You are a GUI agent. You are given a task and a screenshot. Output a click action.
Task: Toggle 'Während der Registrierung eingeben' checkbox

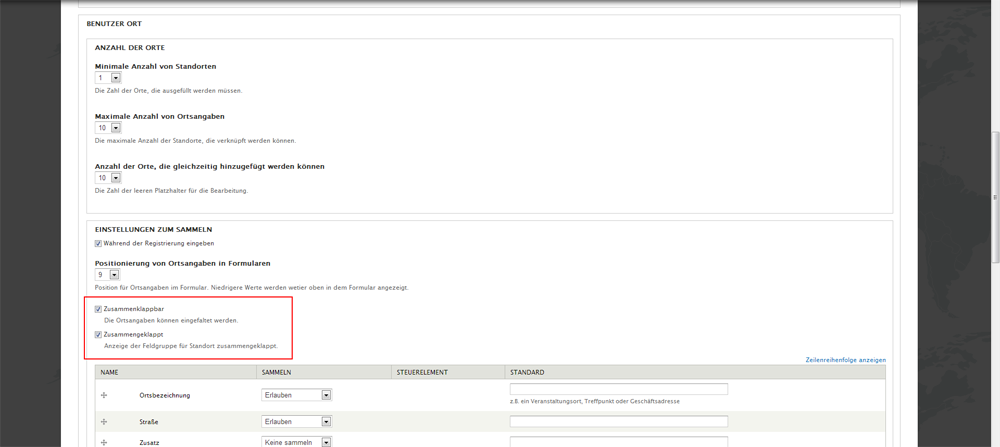tap(98, 243)
